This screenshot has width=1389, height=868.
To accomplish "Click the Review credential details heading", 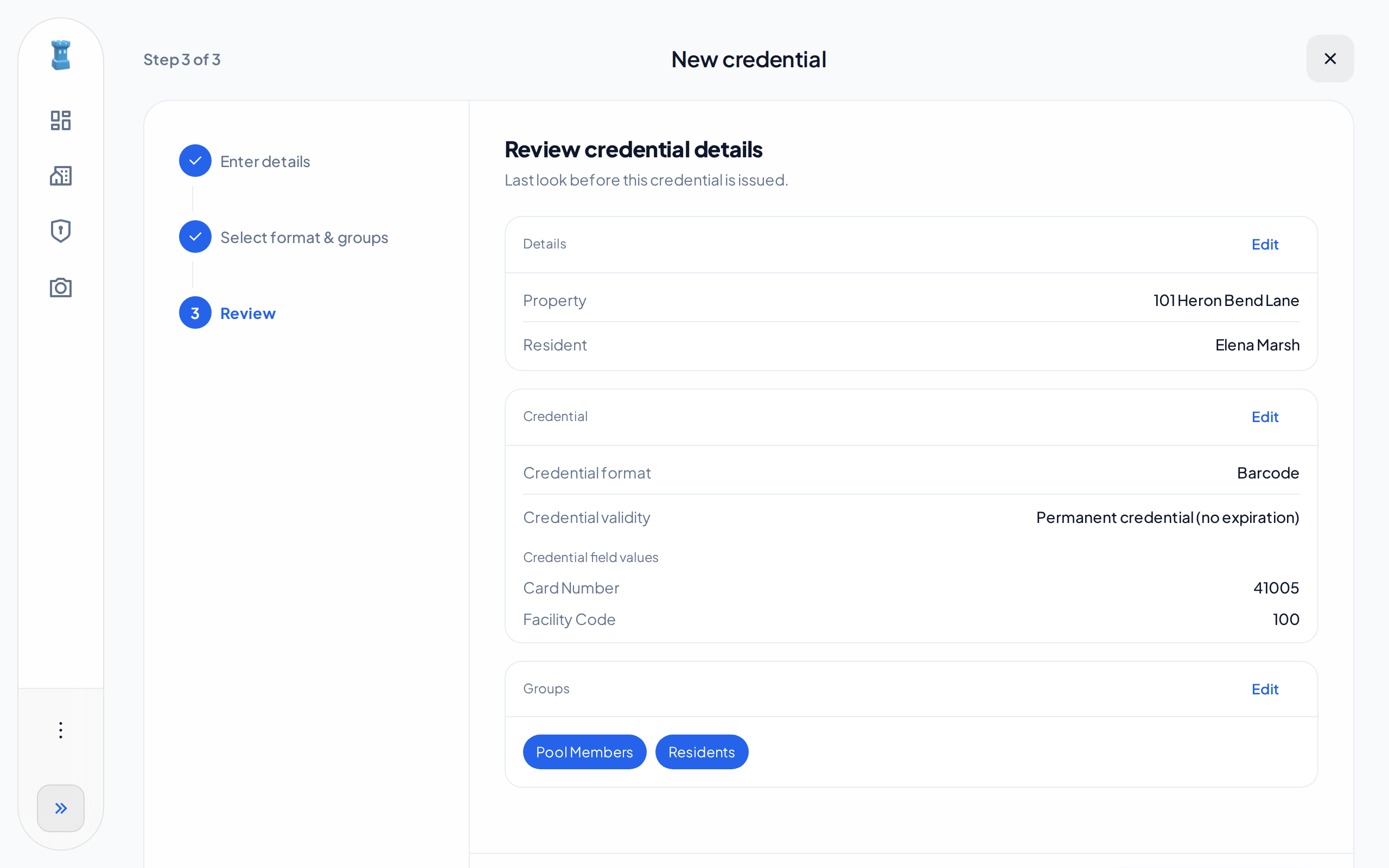I will coord(633,149).
